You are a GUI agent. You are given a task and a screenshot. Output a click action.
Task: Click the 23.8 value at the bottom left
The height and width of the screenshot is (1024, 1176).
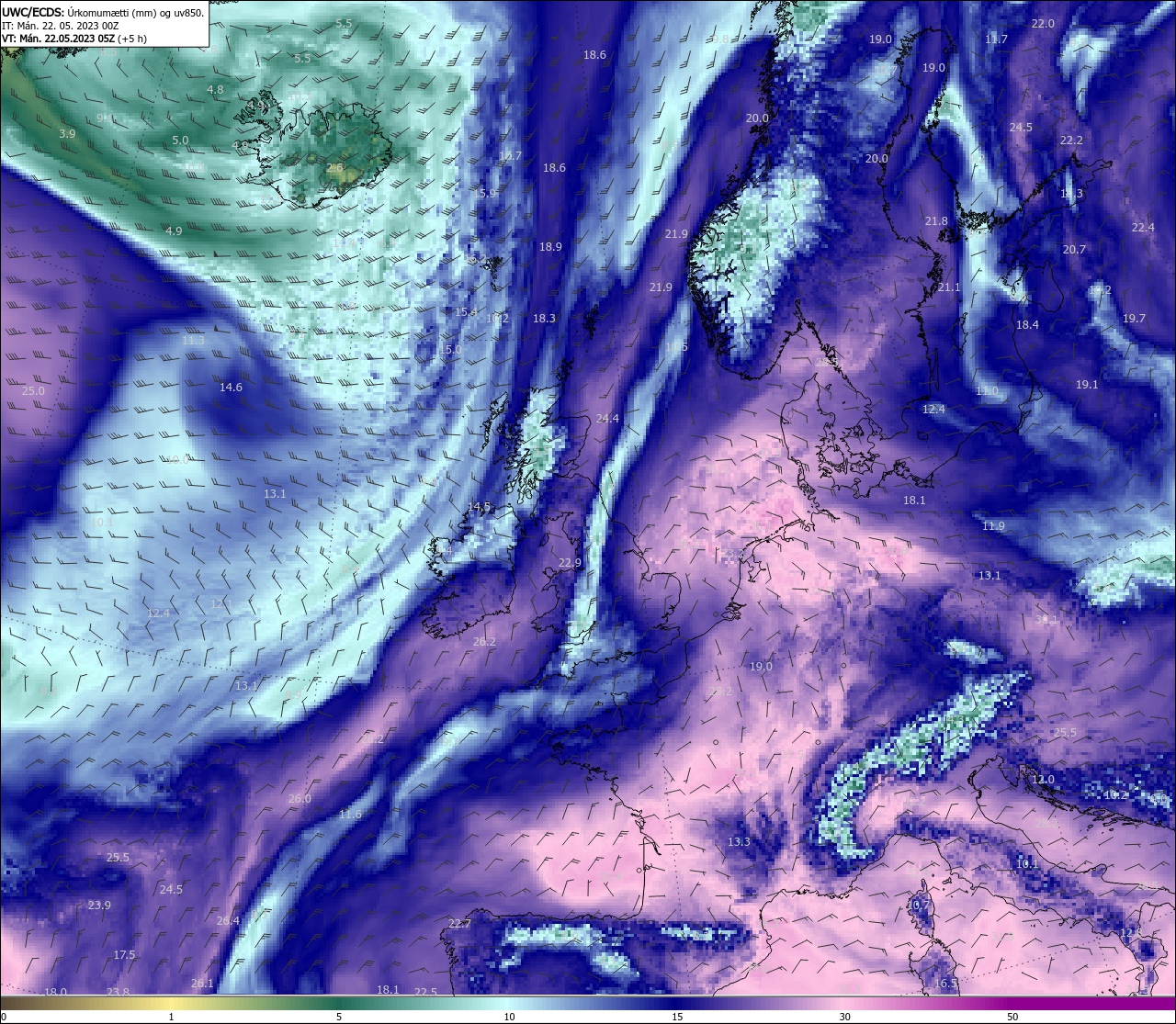point(118,993)
